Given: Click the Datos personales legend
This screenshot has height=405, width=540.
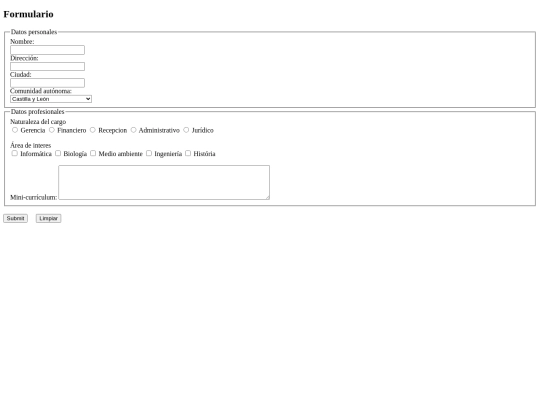Looking at the screenshot, I should pos(34,32).
